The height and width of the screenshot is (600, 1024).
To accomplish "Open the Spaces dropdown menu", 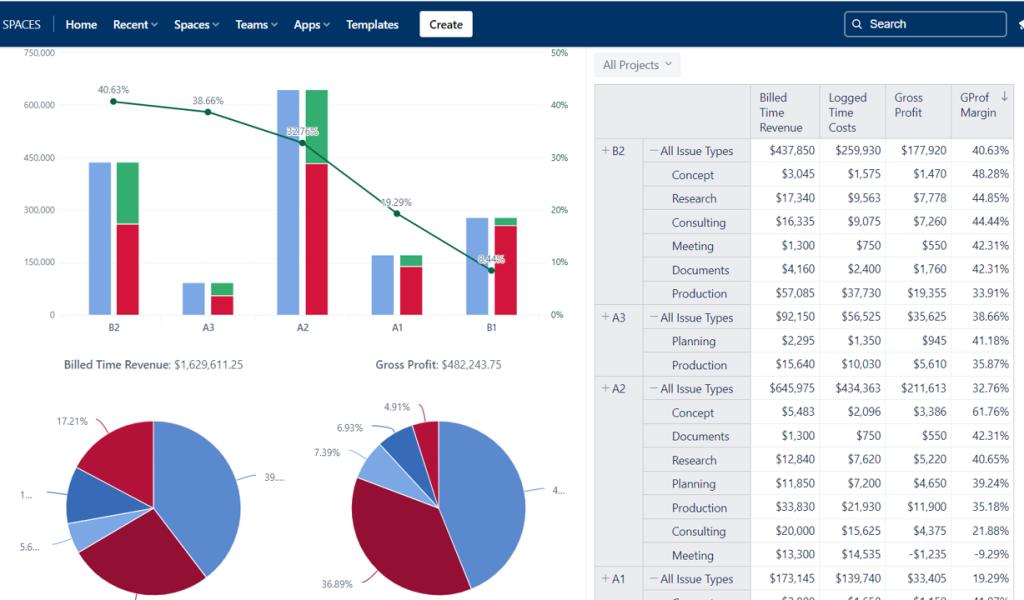I will point(196,24).
